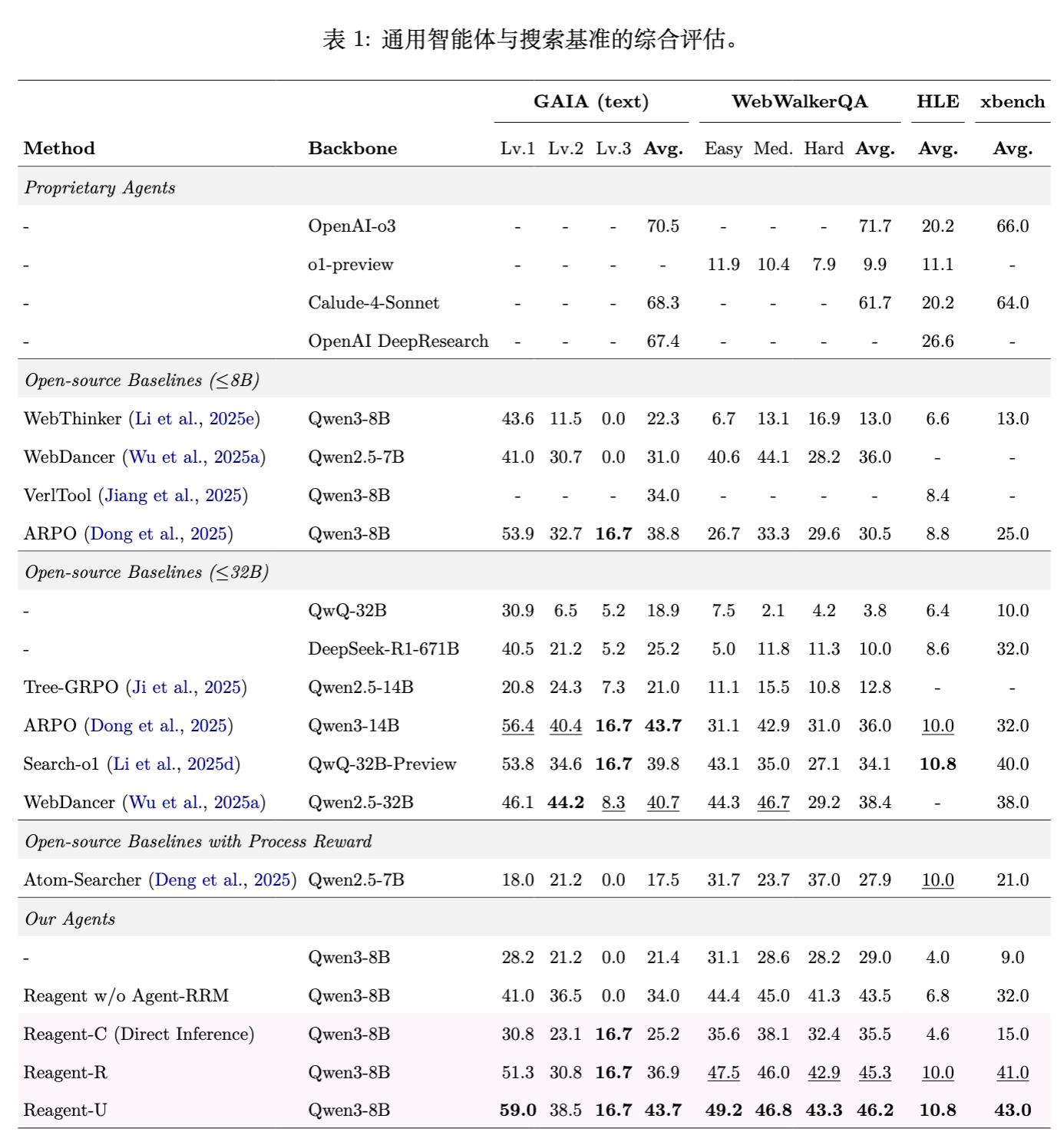Click the WebWalkerQA column group header
1064x1145 pixels.
(x=799, y=102)
